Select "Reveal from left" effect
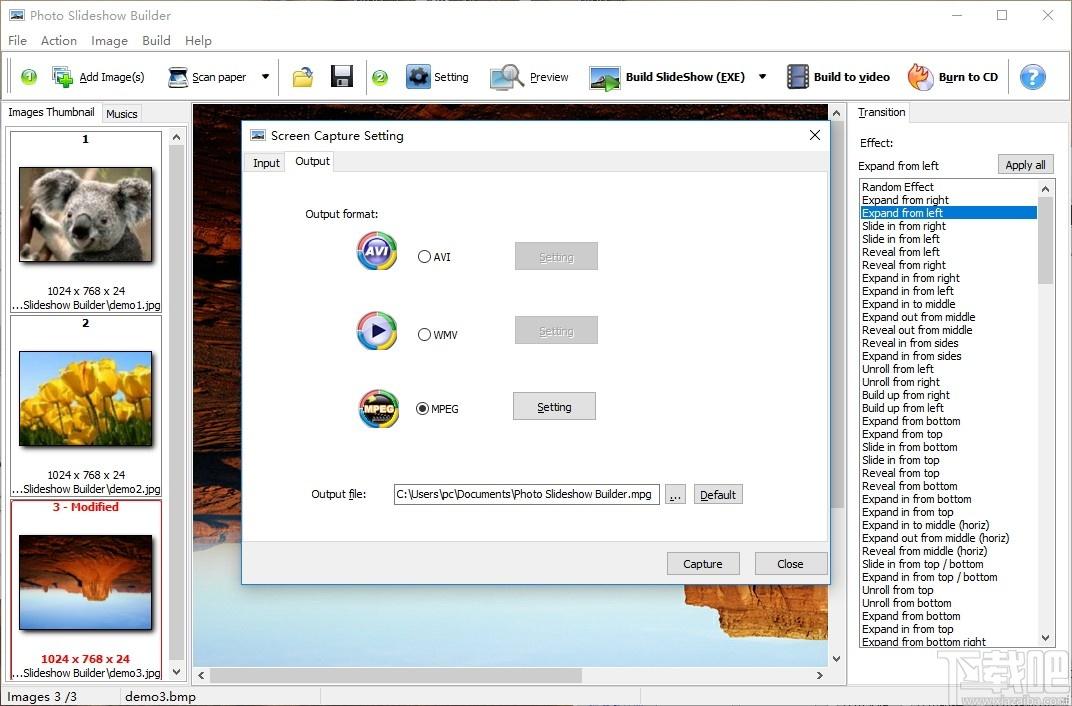The width and height of the screenshot is (1072, 706). 949,252
